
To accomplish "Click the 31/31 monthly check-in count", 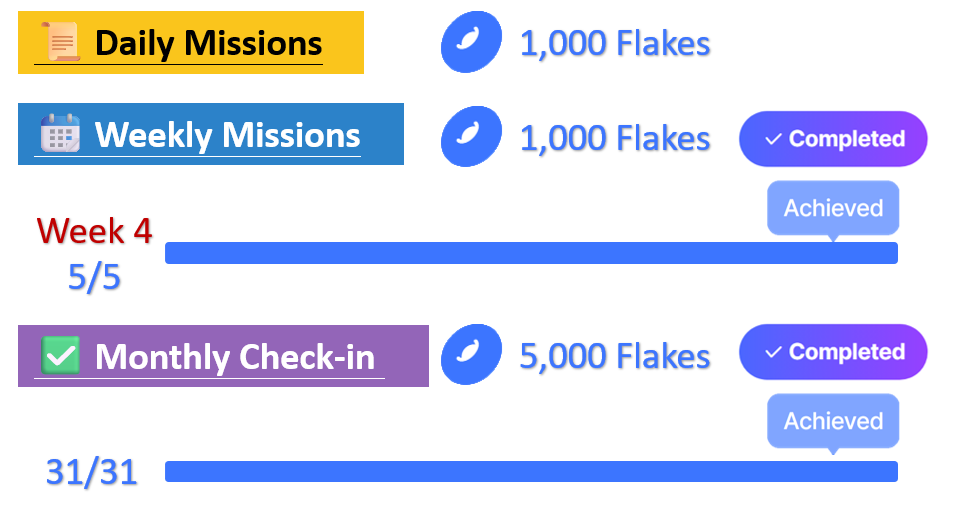I will pos(91,471).
